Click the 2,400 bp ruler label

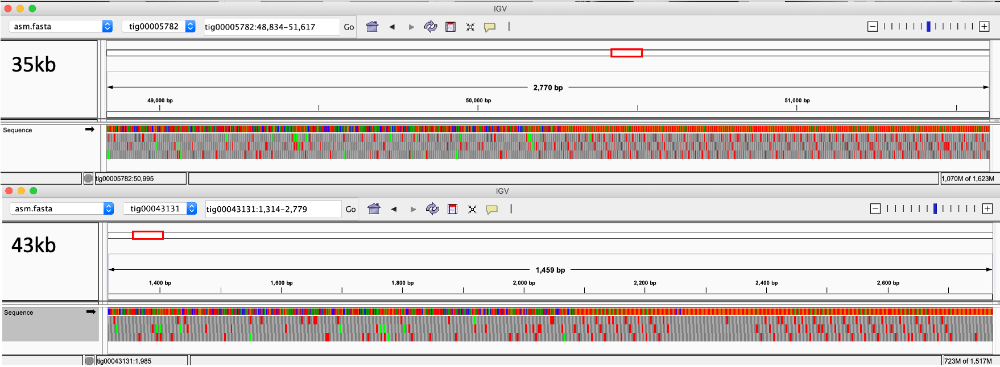coord(767,282)
